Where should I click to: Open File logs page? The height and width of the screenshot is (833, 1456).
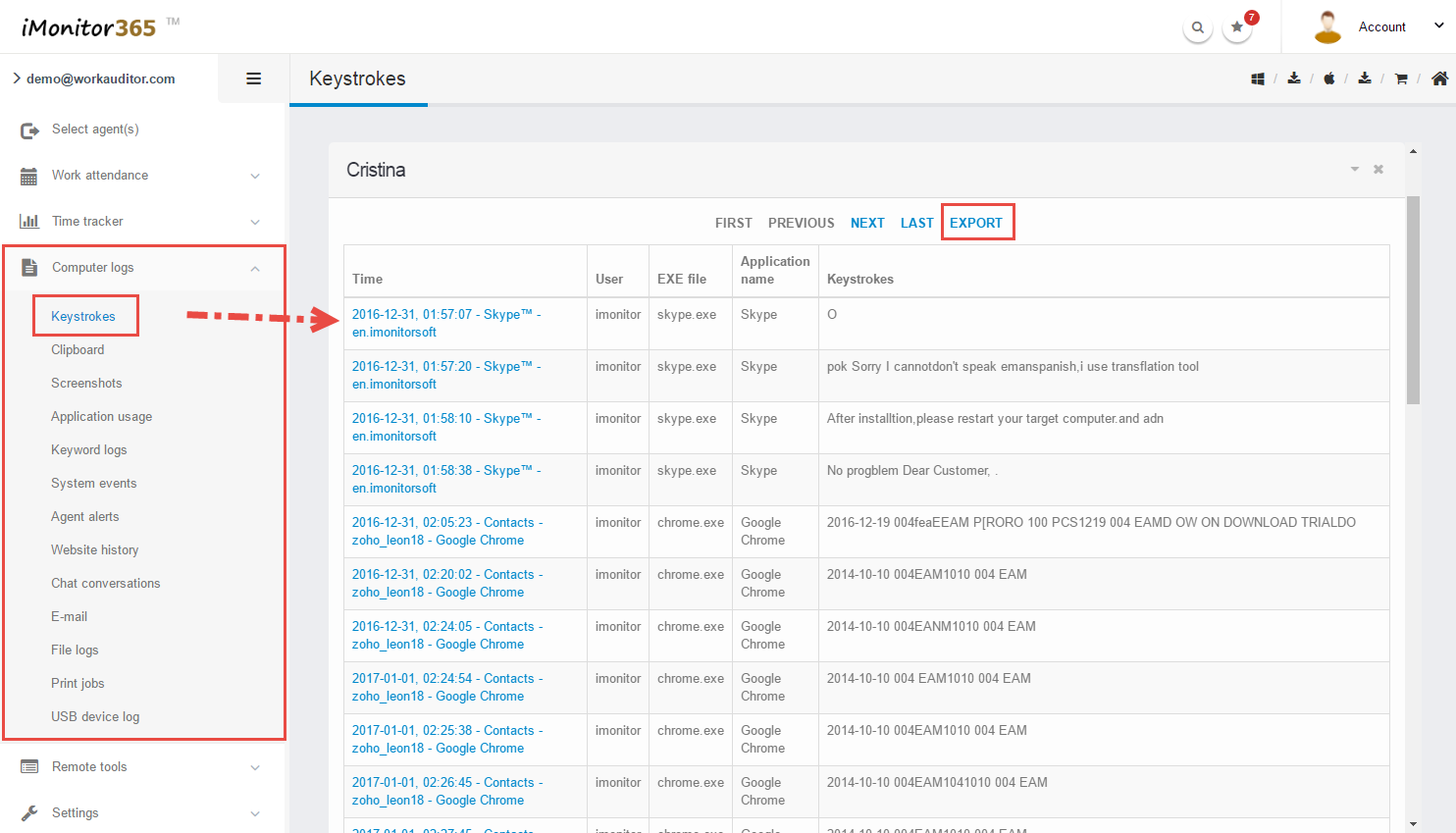click(75, 651)
